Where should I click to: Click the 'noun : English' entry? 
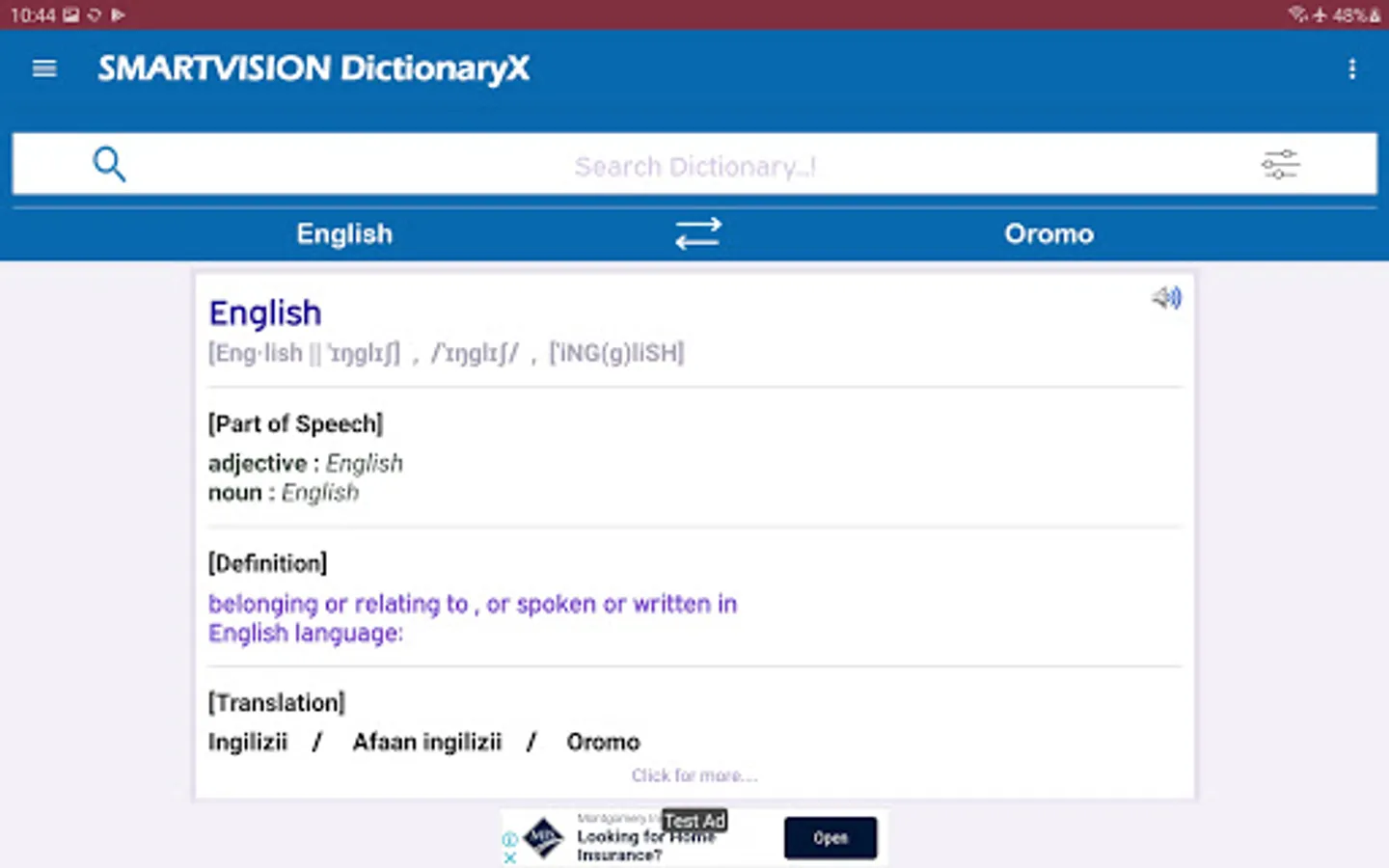point(284,493)
